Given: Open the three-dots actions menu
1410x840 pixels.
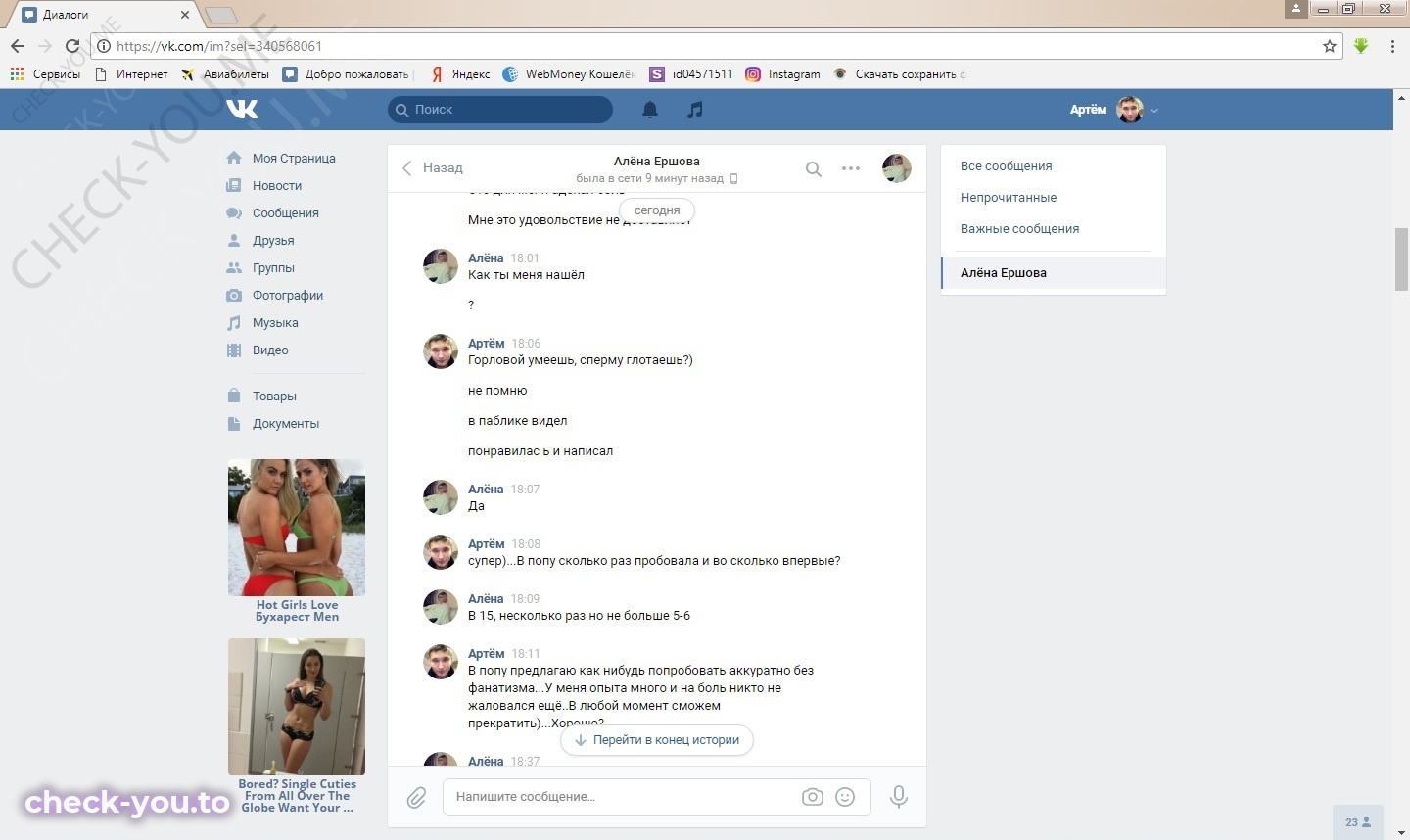Looking at the screenshot, I should point(851,168).
